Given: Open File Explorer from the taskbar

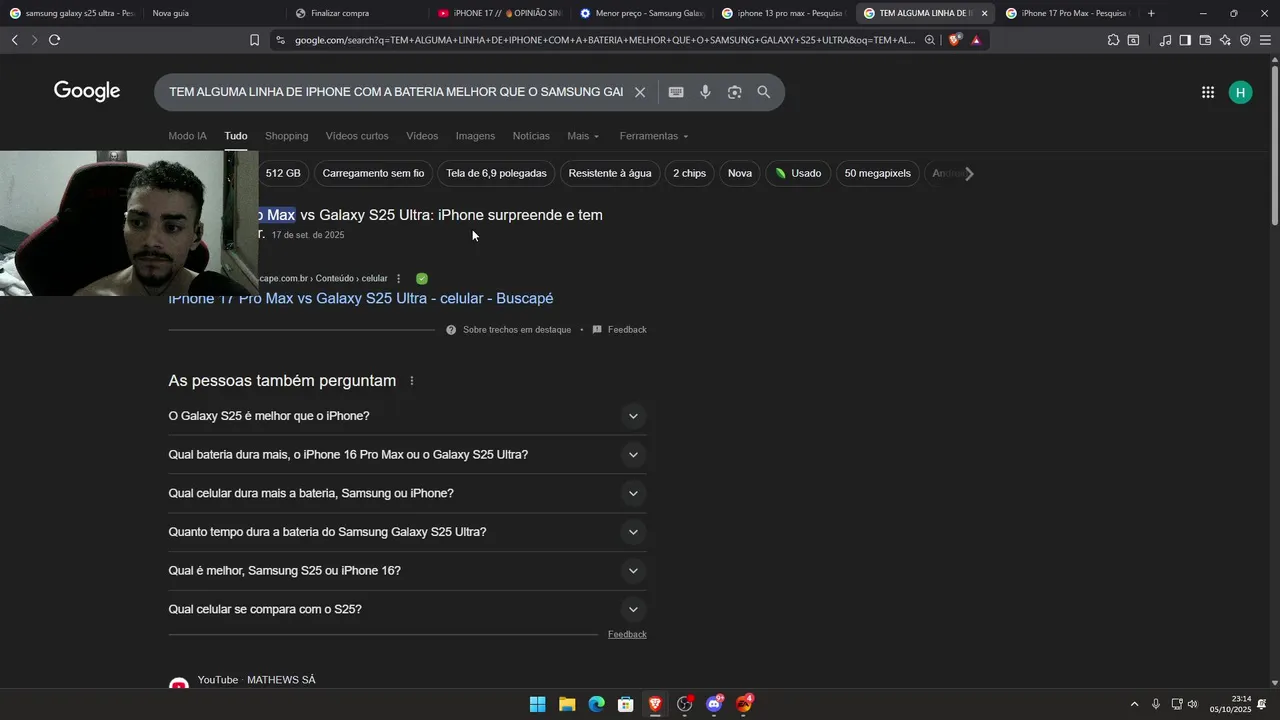Looking at the screenshot, I should click(x=567, y=704).
